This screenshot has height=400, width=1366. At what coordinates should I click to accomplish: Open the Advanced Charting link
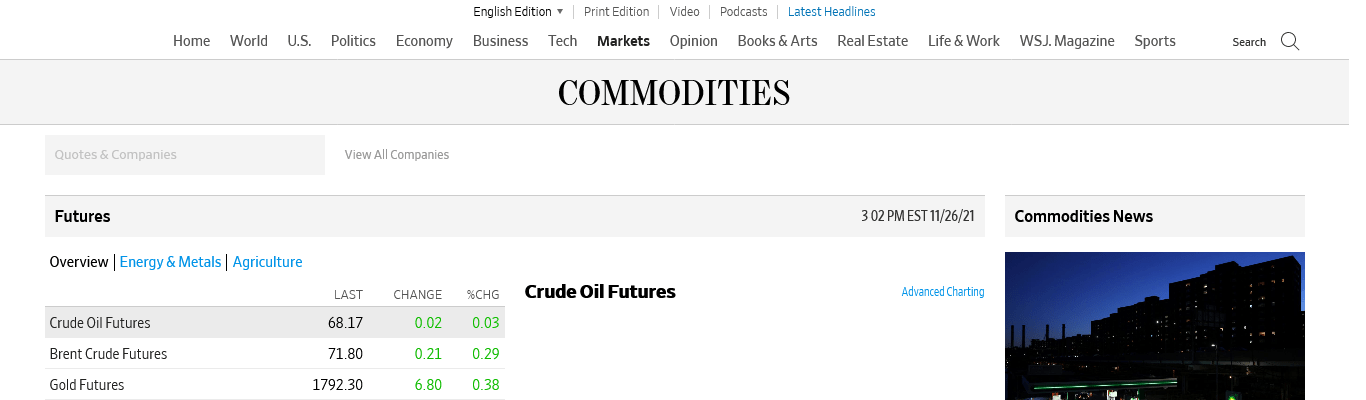(x=942, y=292)
